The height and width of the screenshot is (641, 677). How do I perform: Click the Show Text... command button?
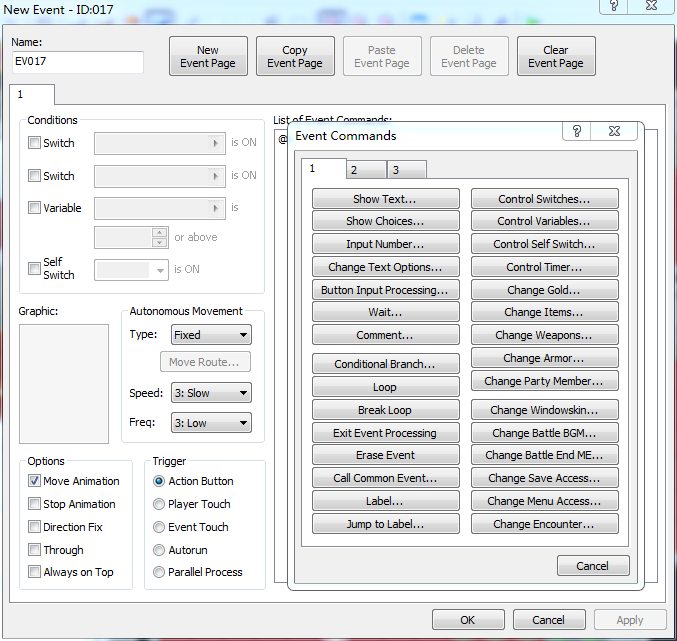coord(386,199)
